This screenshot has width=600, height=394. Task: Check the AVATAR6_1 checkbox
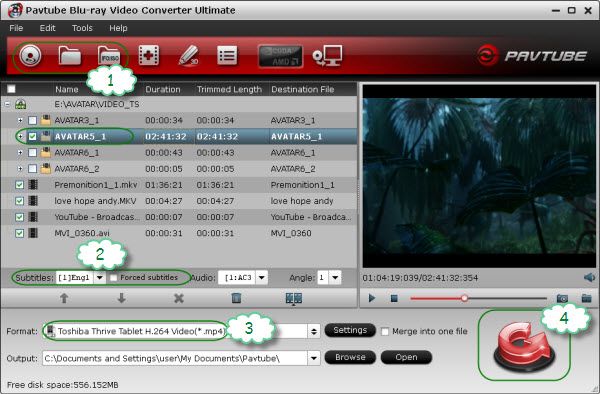pyautogui.click(x=33, y=153)
